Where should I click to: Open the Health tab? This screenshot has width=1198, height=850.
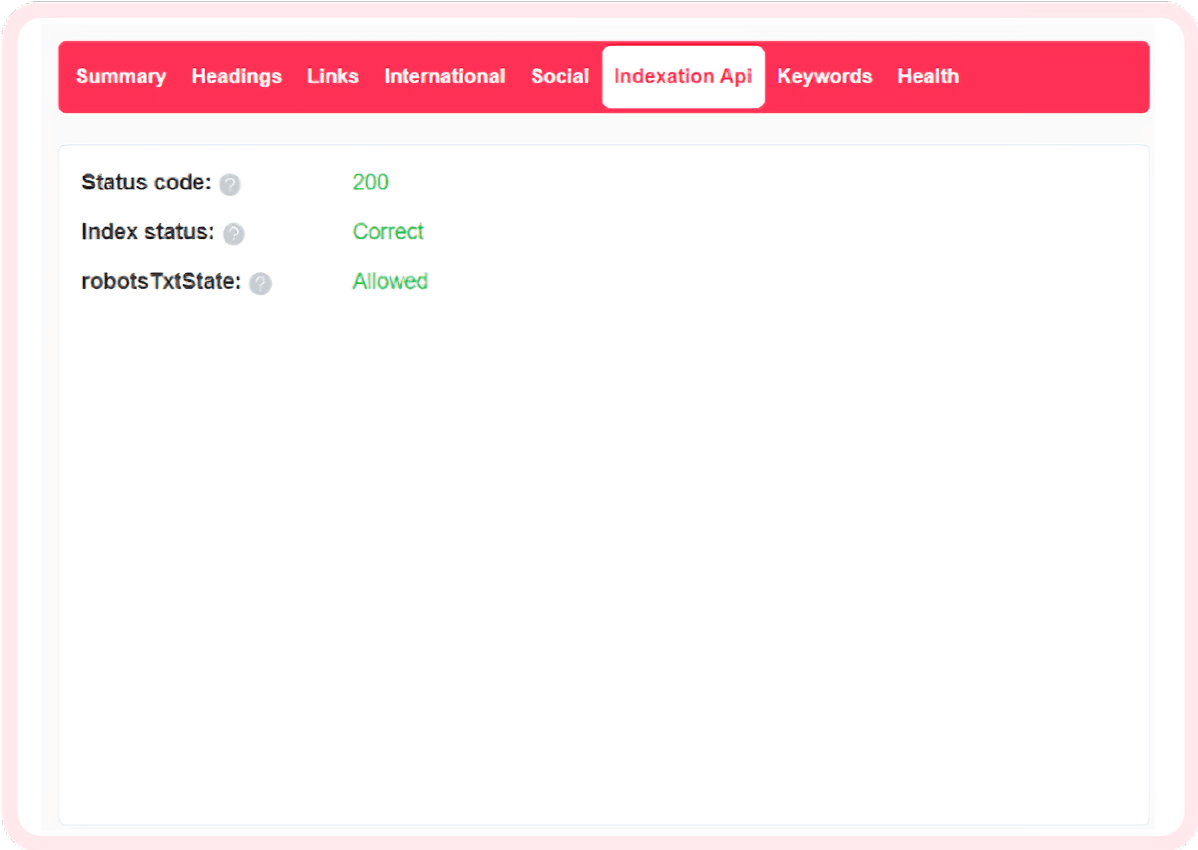[928, 76]
